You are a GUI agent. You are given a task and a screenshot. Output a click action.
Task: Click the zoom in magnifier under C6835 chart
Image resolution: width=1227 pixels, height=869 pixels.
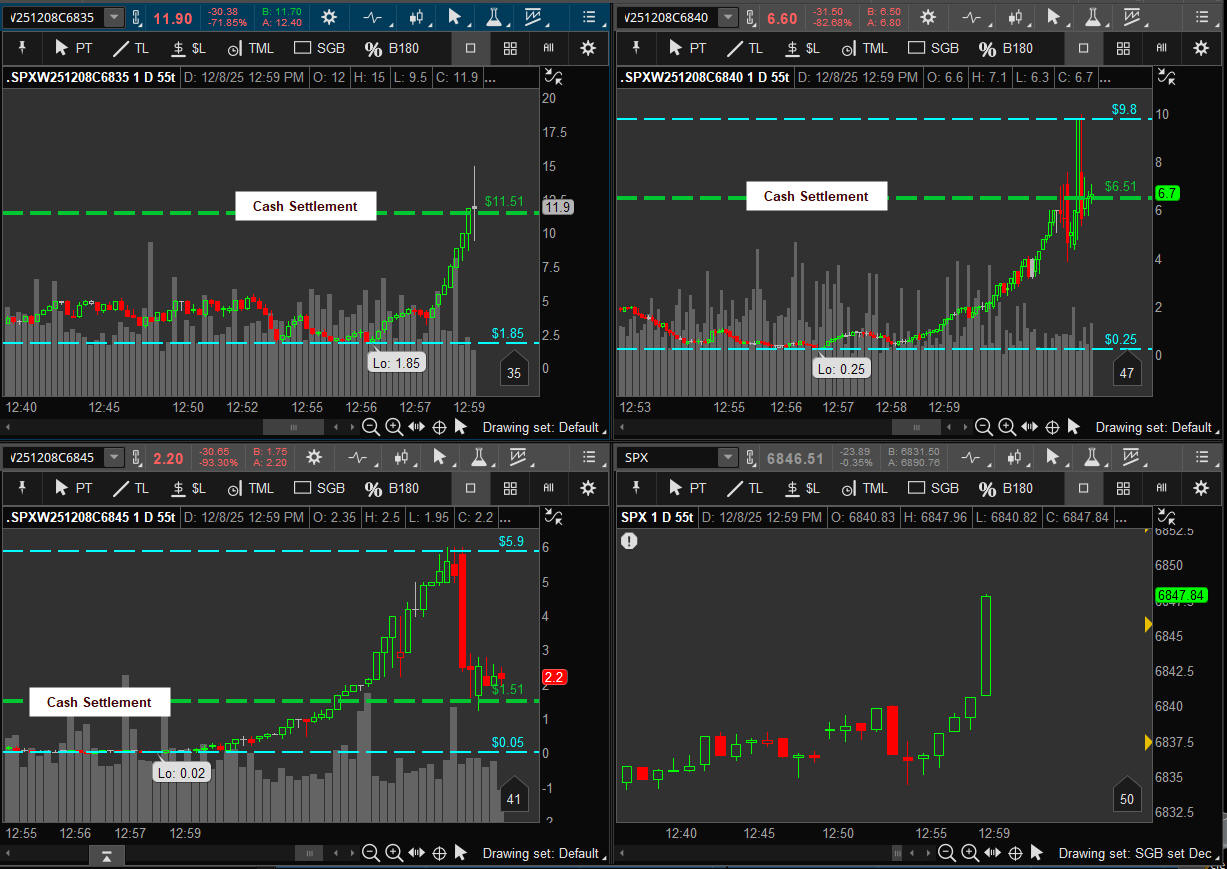[x=394, y=427]
